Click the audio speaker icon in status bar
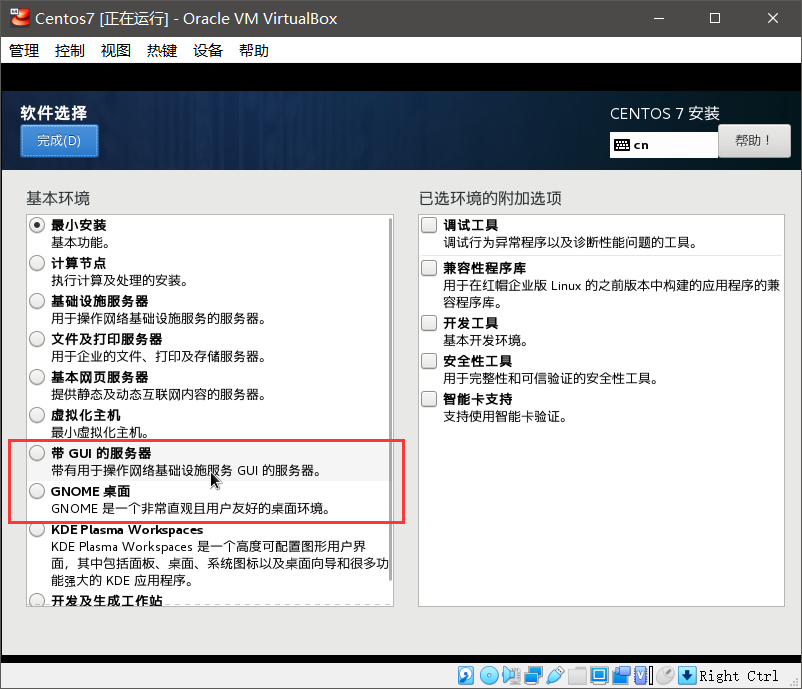The height and width of the screenshot is (689, 802). coord(511,675)
